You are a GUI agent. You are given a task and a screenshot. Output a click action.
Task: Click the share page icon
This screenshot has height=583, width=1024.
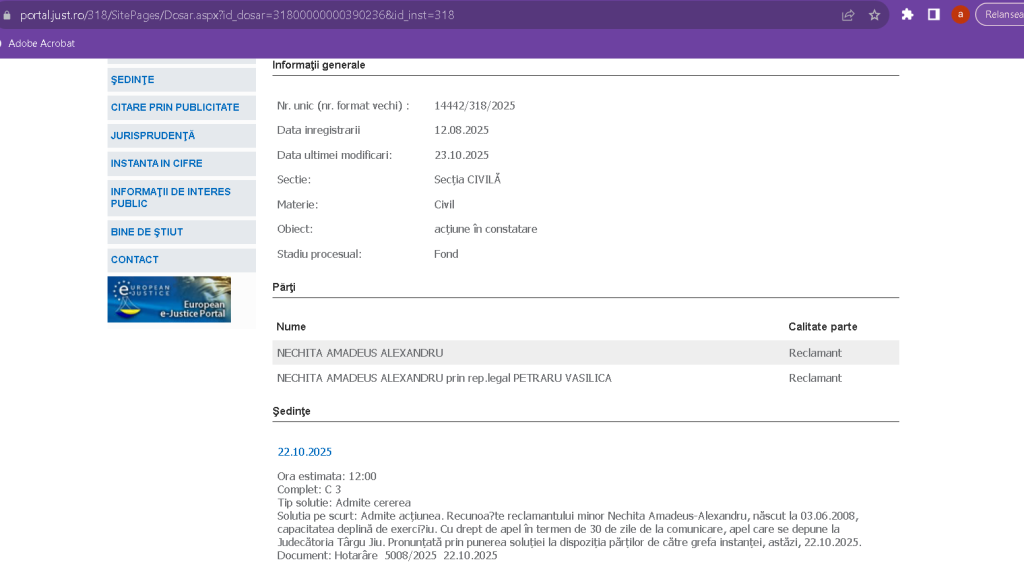click(x=848, y=15)
